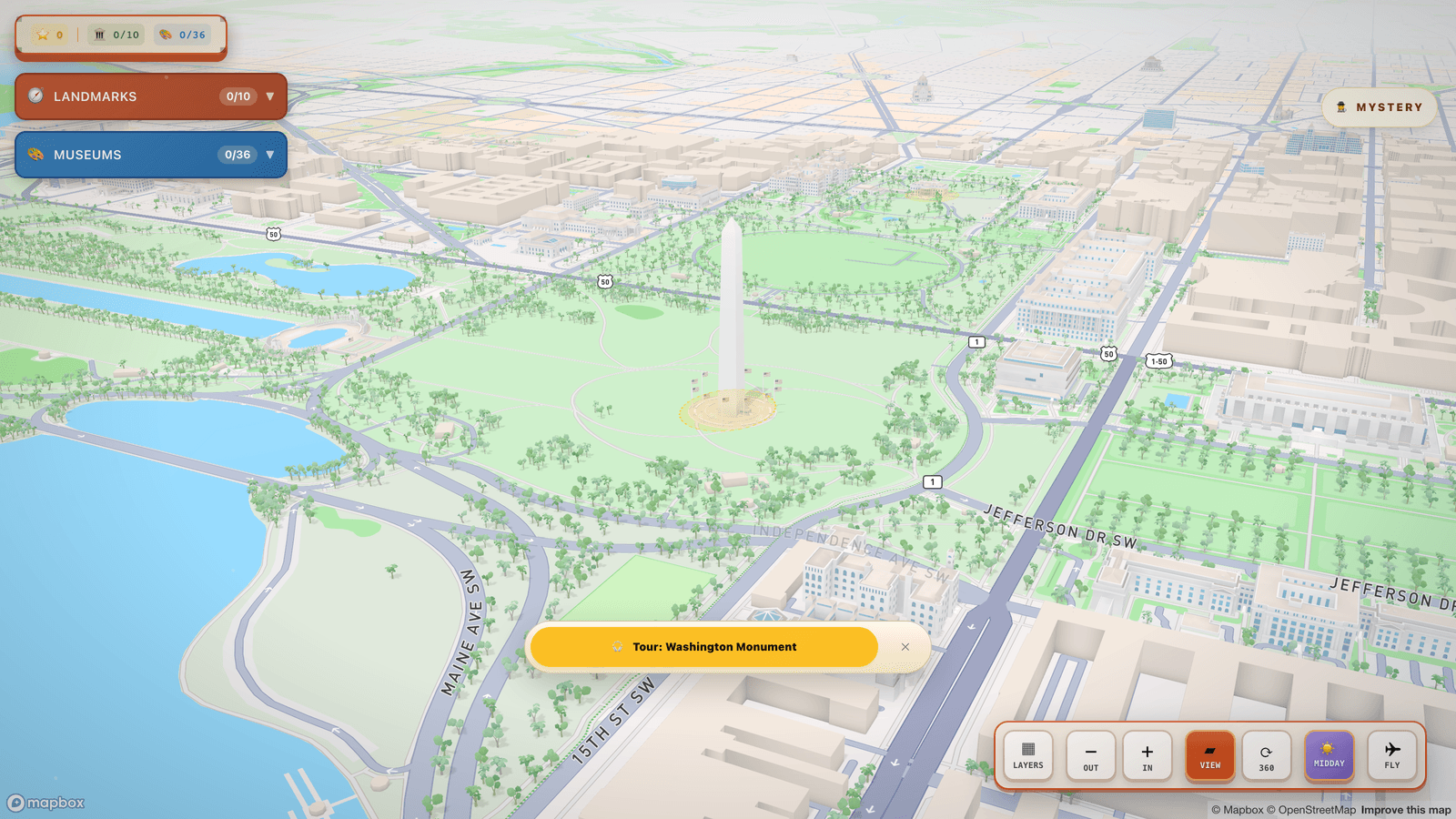Click the Museums panel title
1456x819 pixels.
pos(87,155)
